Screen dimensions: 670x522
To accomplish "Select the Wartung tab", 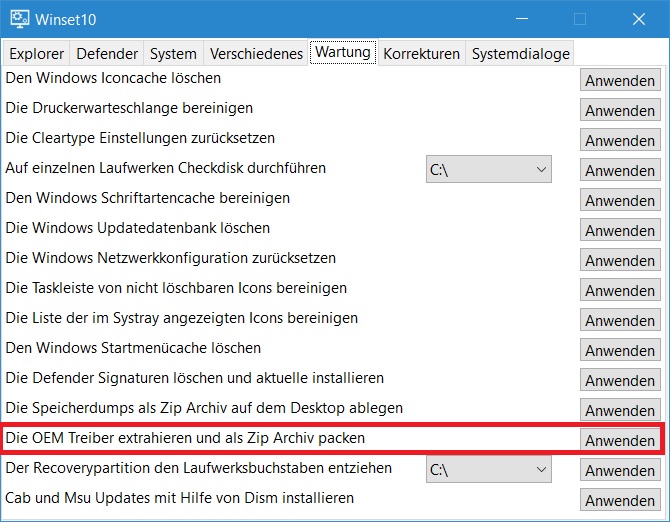I will pyautogui.click(x=343, y=52).
